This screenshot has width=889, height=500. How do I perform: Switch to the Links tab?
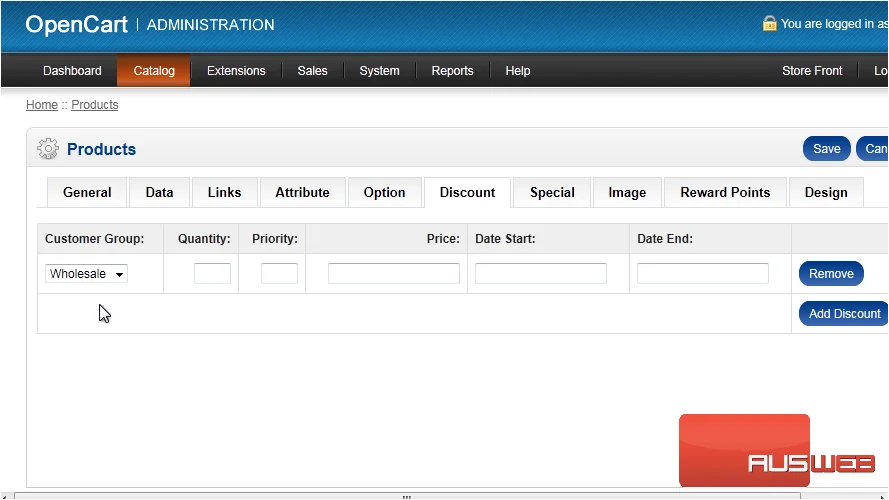click(x=225, y=193)
